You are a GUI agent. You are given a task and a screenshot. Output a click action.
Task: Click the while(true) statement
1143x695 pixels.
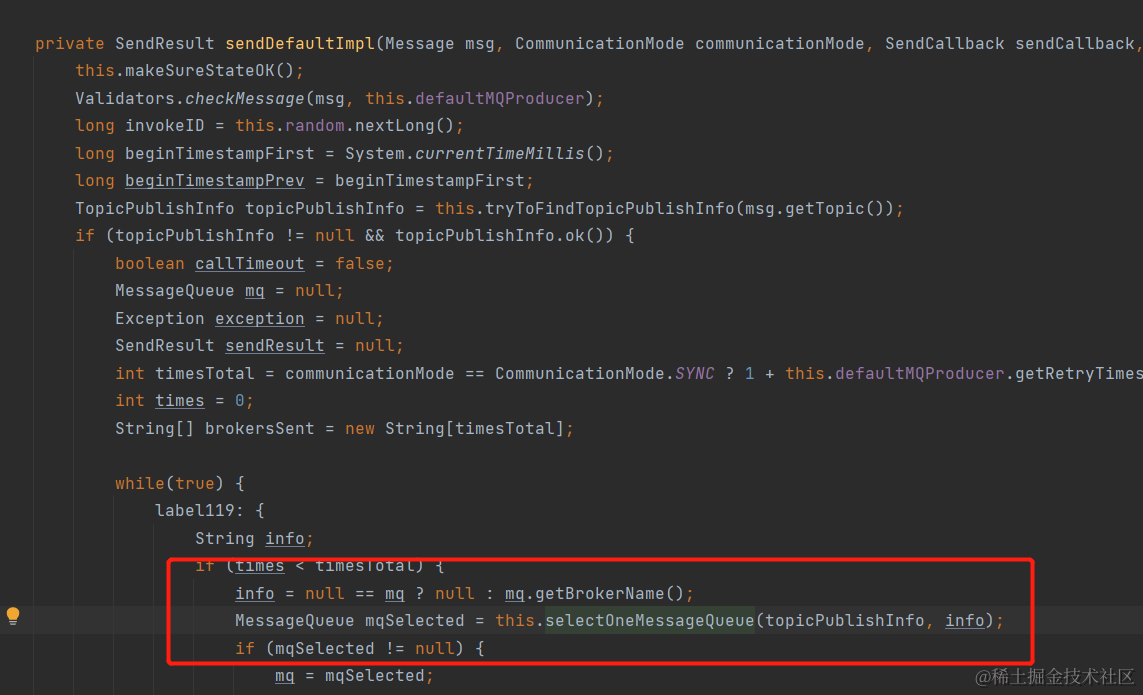pos(169,484)
